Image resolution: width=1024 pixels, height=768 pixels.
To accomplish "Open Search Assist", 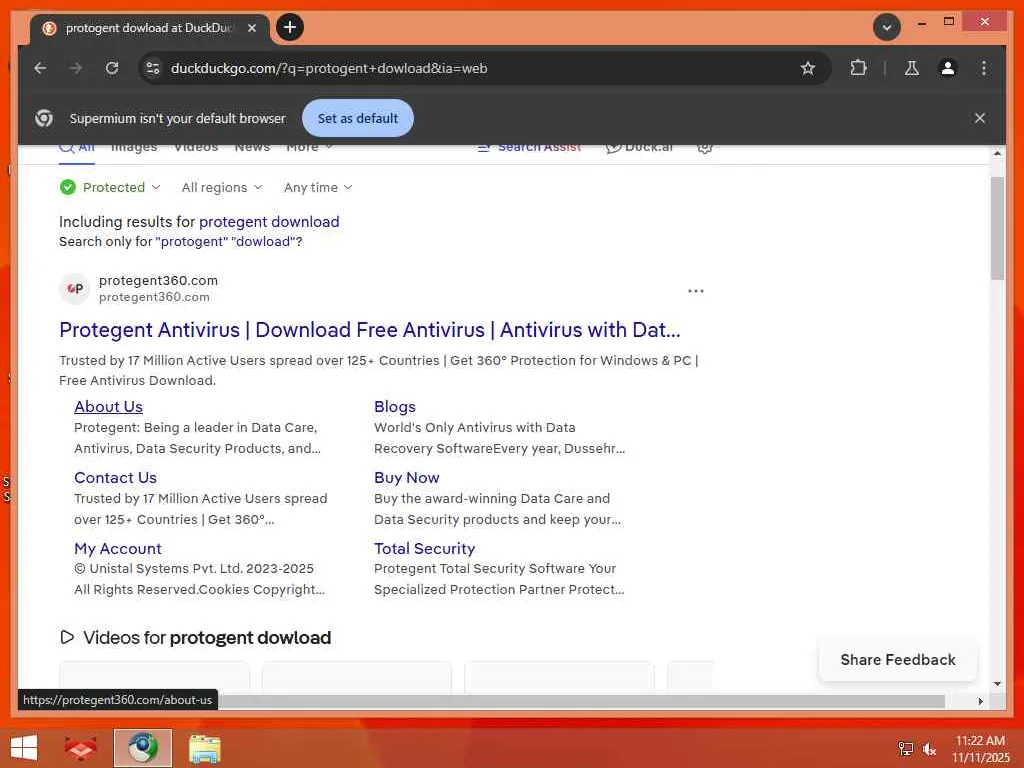I will click(x=529, y=148).
